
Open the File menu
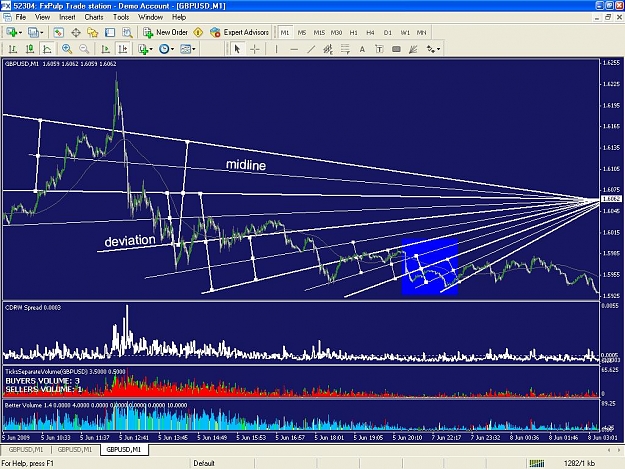coord(21,17)
